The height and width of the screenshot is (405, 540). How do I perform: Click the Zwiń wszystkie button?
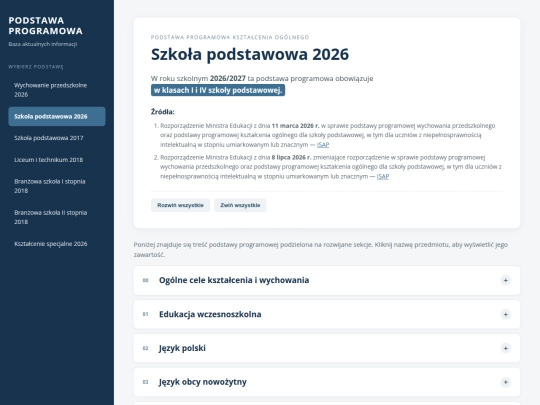point(240,205)
